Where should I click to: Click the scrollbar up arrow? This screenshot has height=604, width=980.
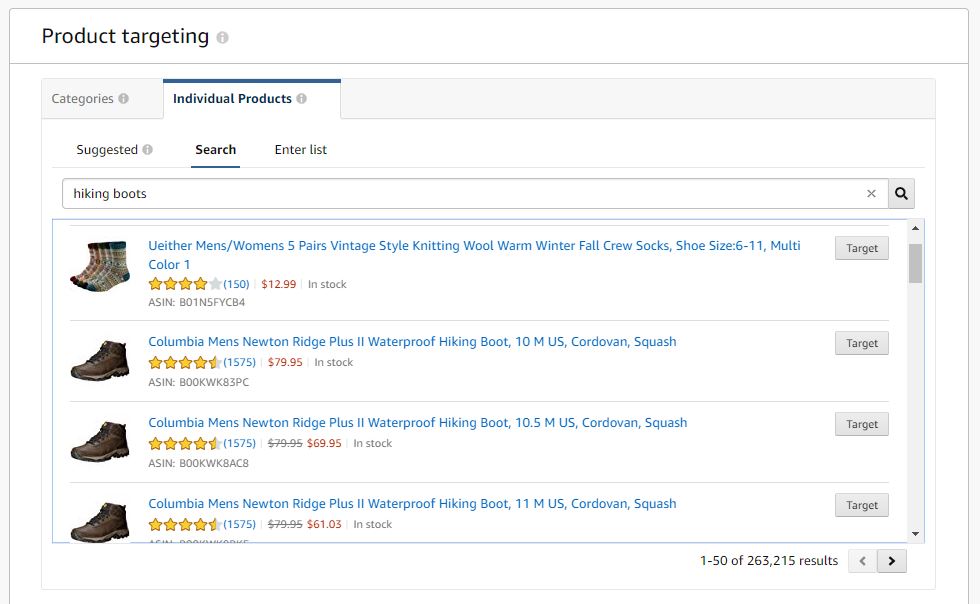point(915,228)
